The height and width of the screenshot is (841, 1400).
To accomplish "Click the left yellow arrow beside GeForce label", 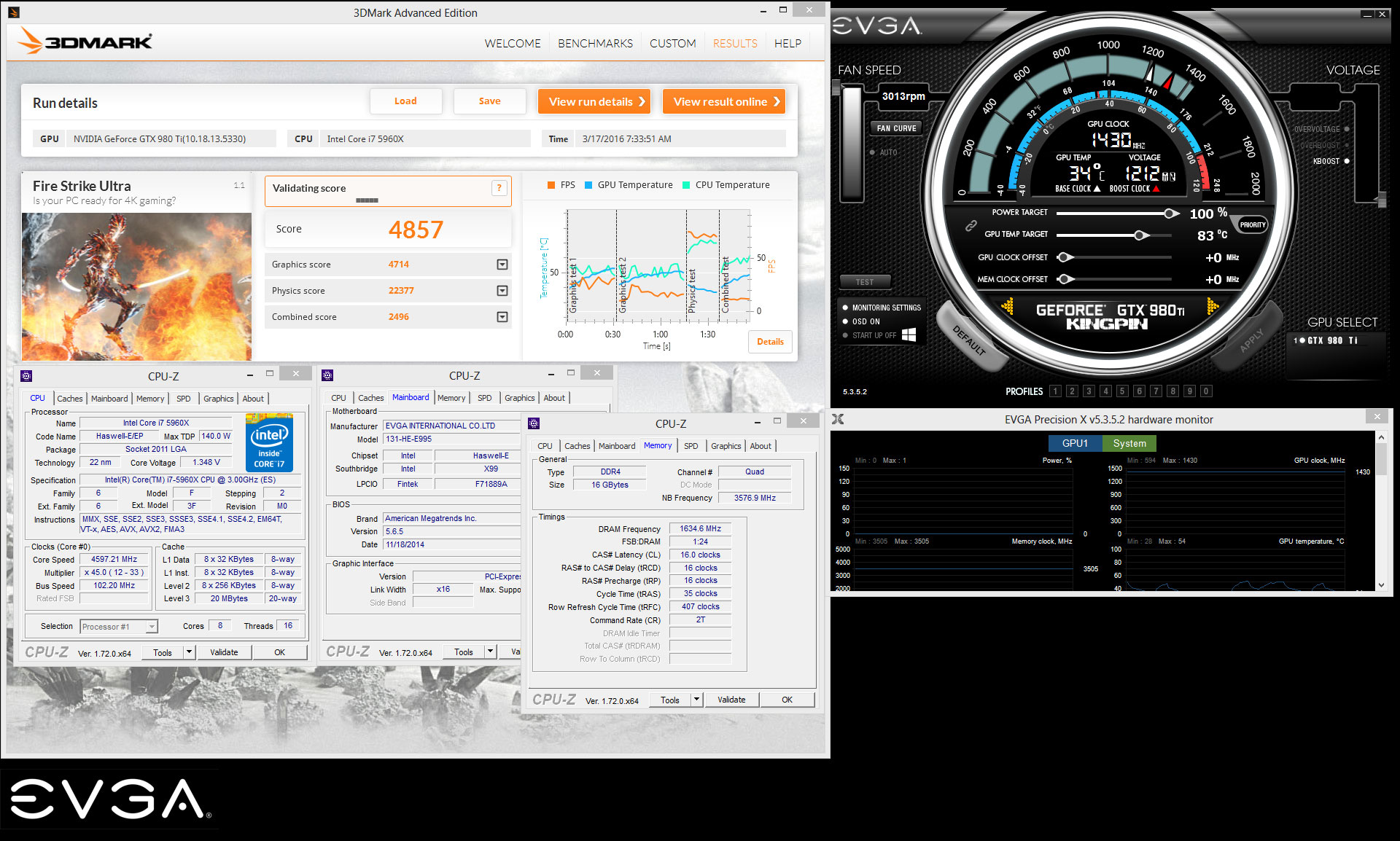I will [1008, 306].
